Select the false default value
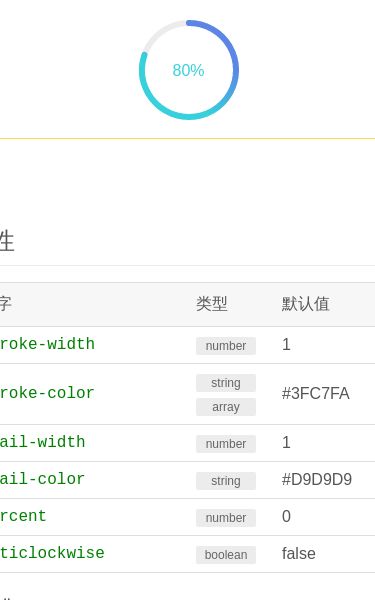 (x=299, y=554)
